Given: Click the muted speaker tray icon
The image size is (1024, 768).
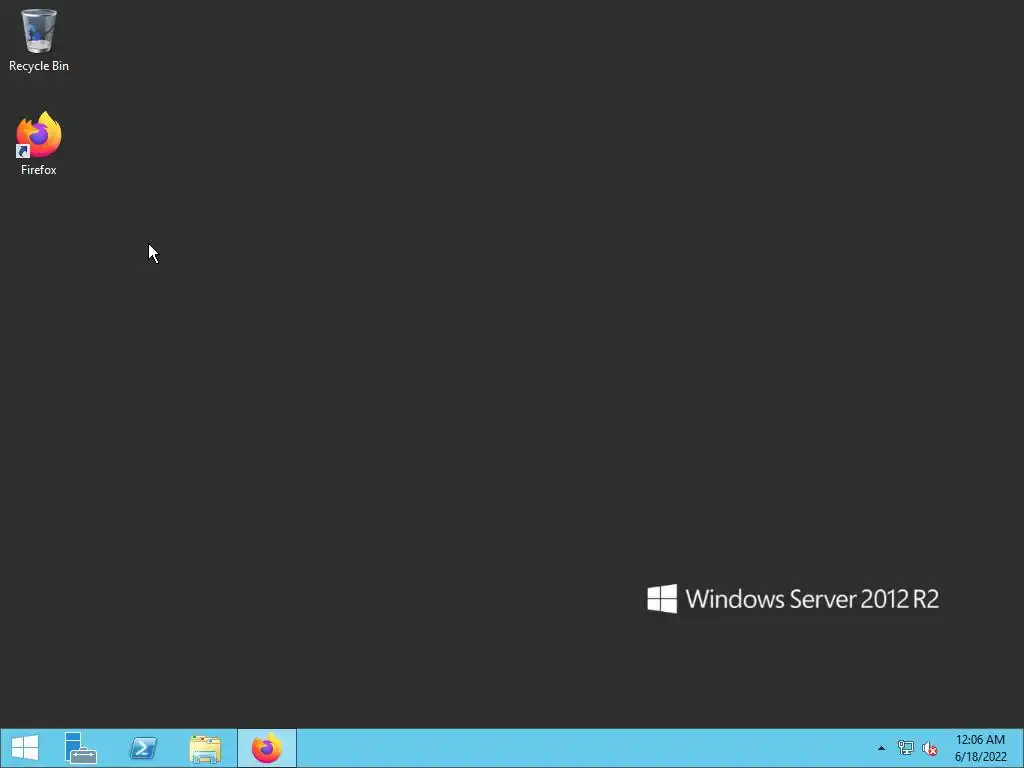Looking at the screenshot, I should [930, 748].
